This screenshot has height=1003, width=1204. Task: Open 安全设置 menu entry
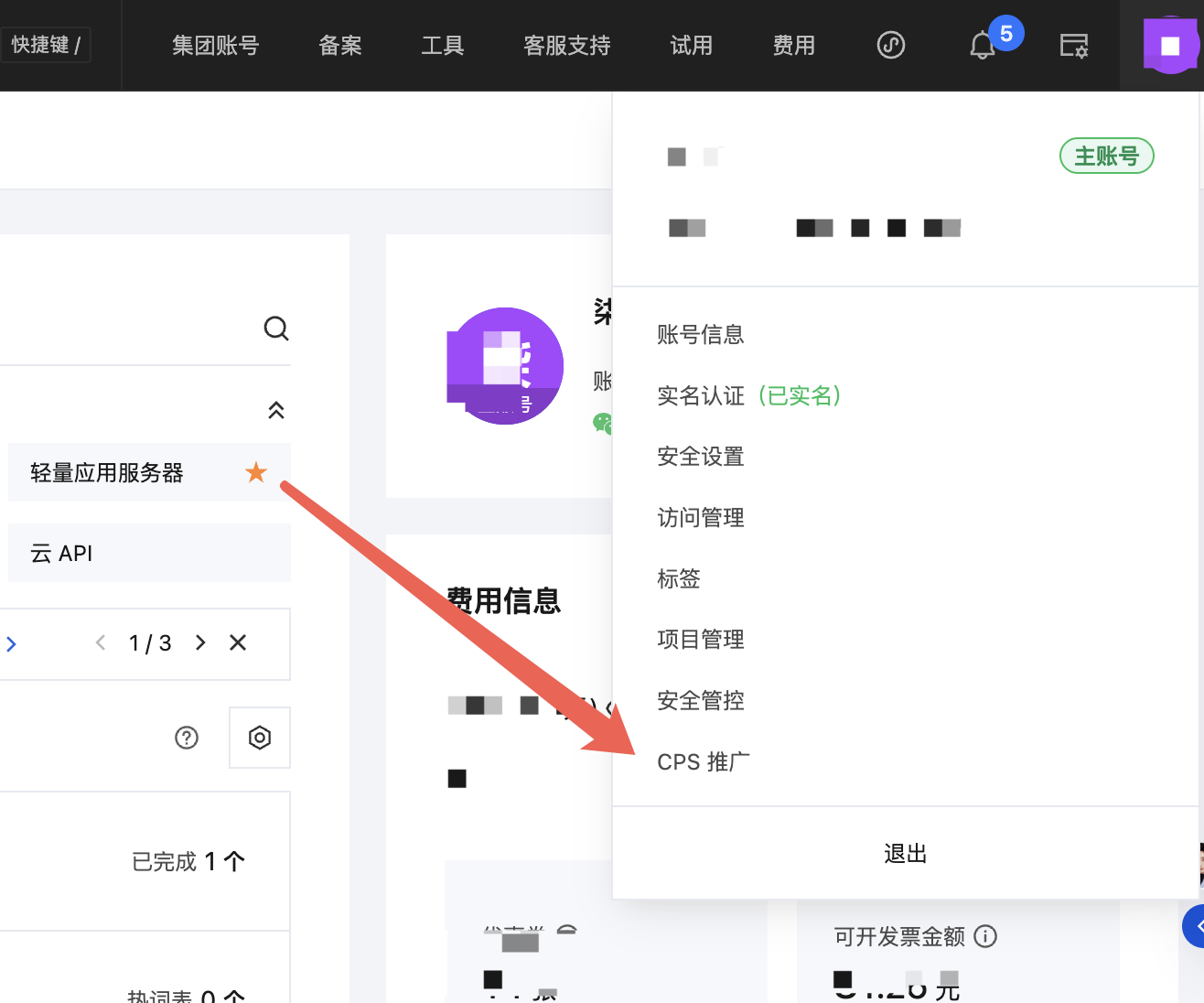coord(701,457)
